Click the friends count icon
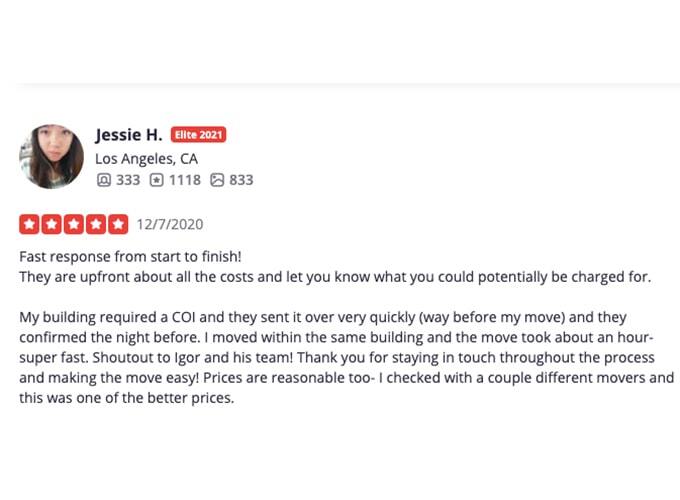680x500 pixels. [x=104, y=180]
